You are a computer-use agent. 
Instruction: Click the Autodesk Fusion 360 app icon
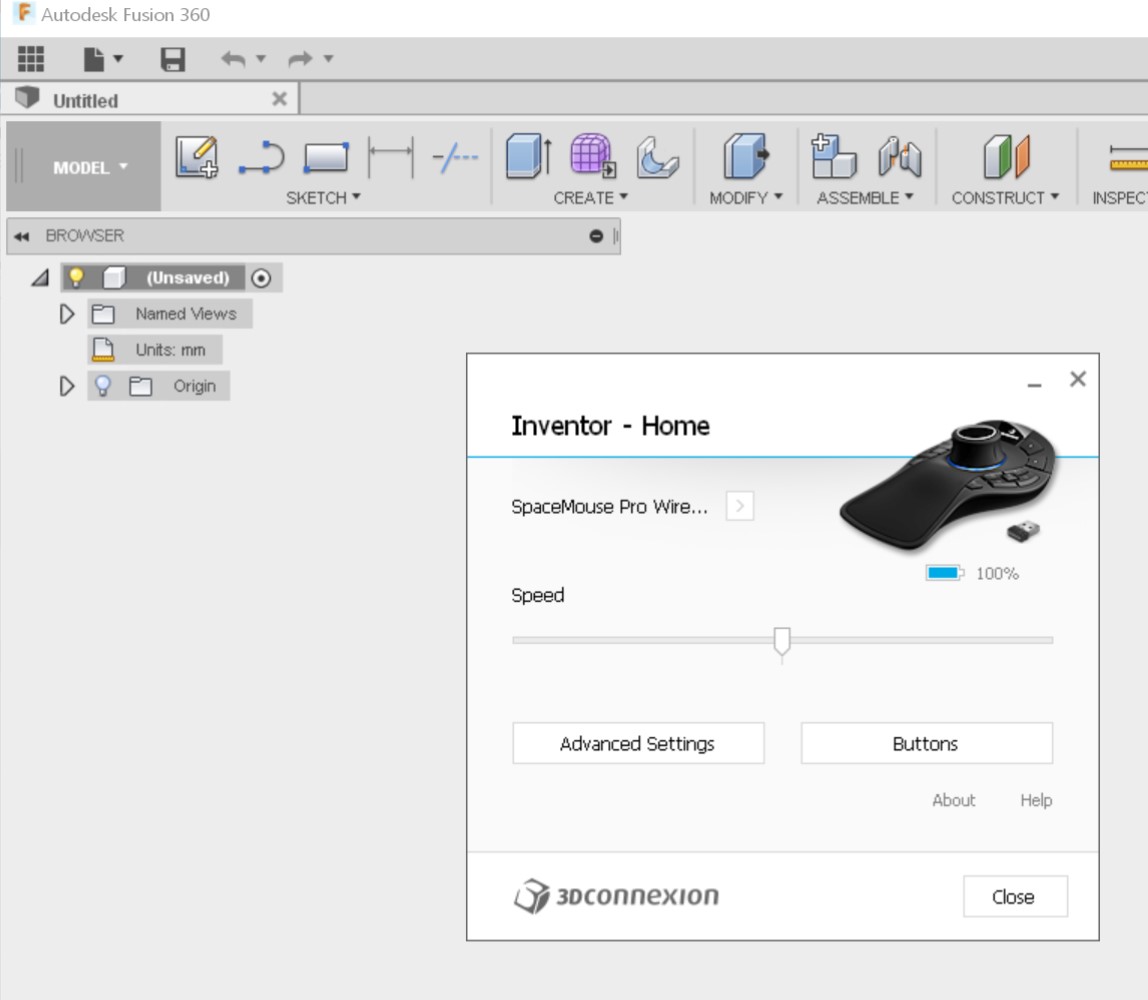tap(24, 13)
